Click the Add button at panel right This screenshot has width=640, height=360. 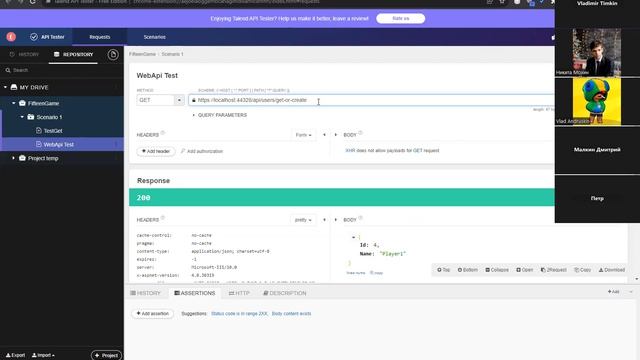(x=613, y=291)
